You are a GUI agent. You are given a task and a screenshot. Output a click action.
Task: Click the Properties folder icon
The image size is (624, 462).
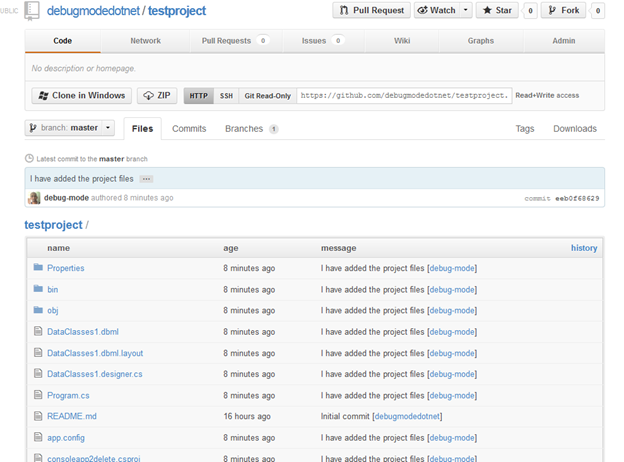(x=38, y=268)
